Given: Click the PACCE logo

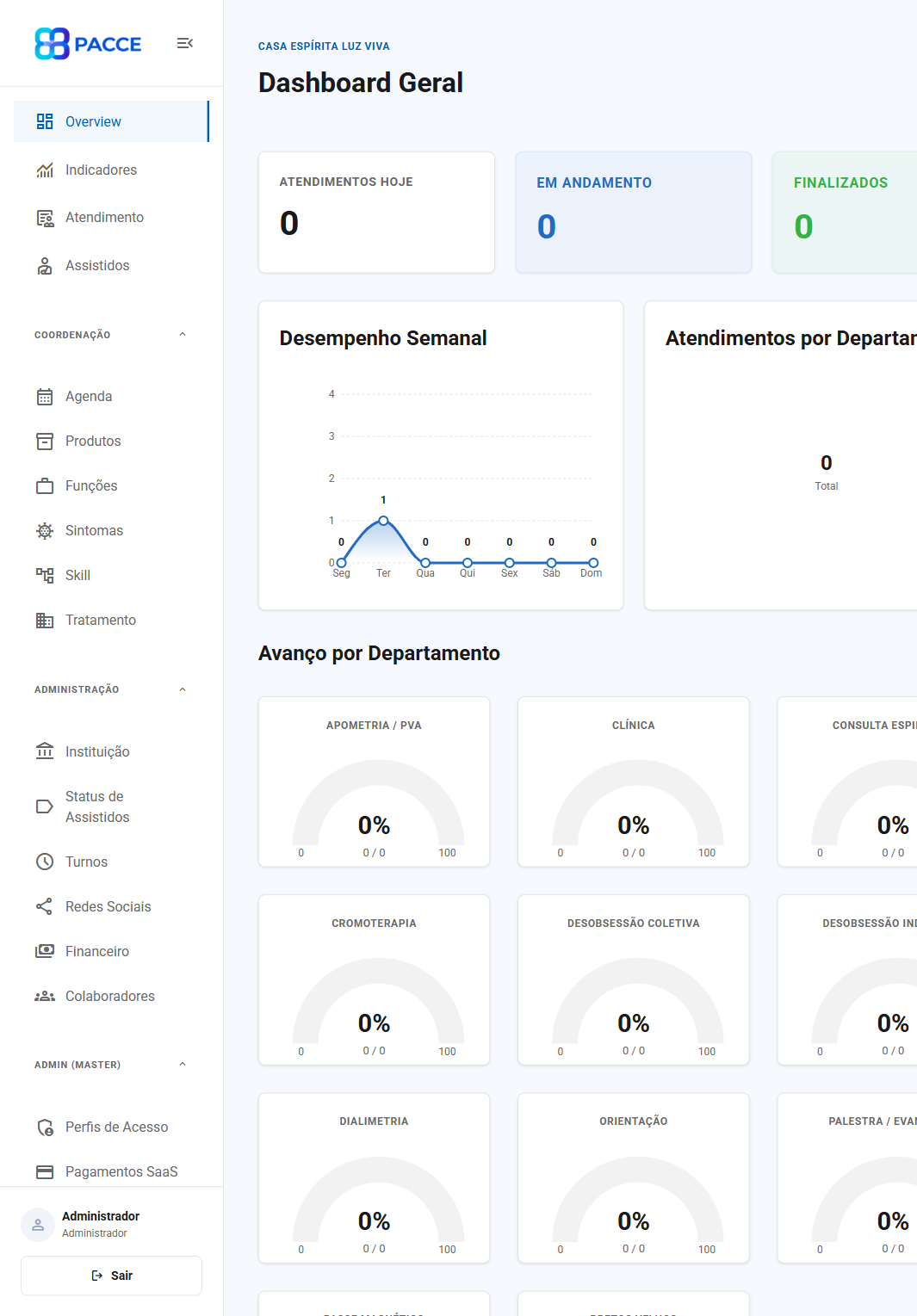Looking at the screenshot, I should click(x=88, y=44).
